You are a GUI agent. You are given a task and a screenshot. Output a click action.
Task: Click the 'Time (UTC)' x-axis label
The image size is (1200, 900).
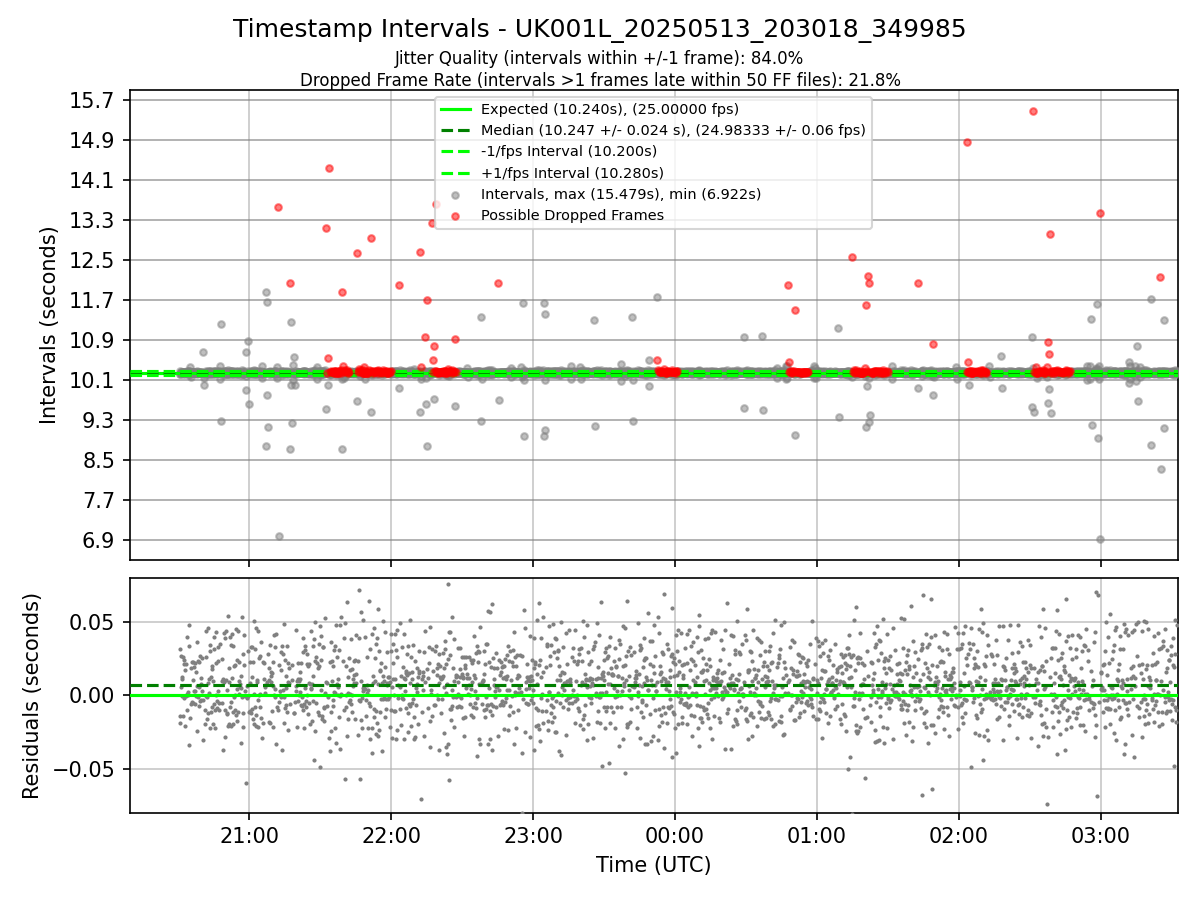coord(653,865)
